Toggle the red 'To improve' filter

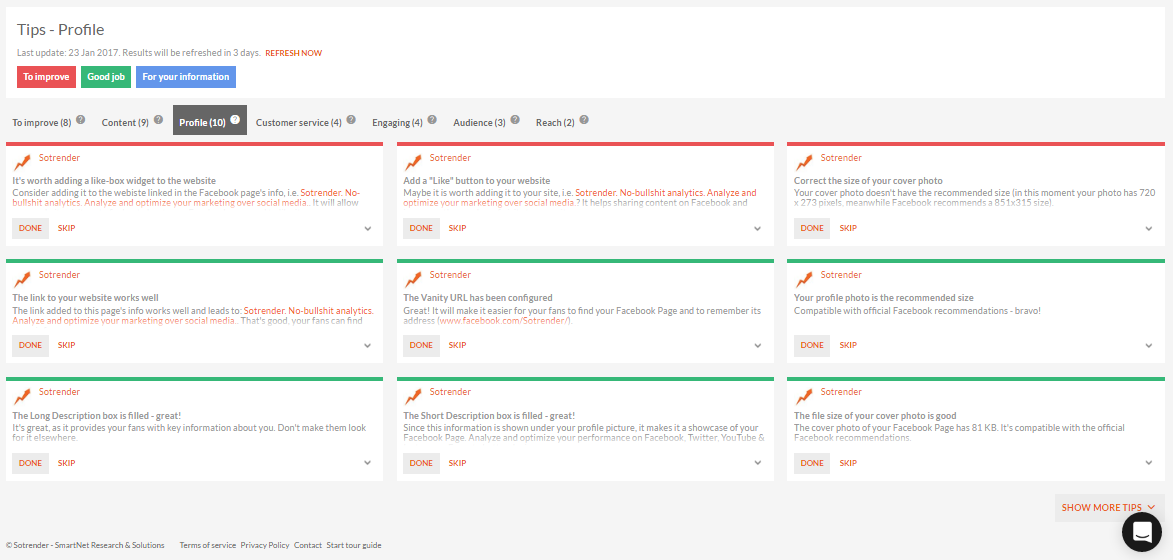coord(46,77)
